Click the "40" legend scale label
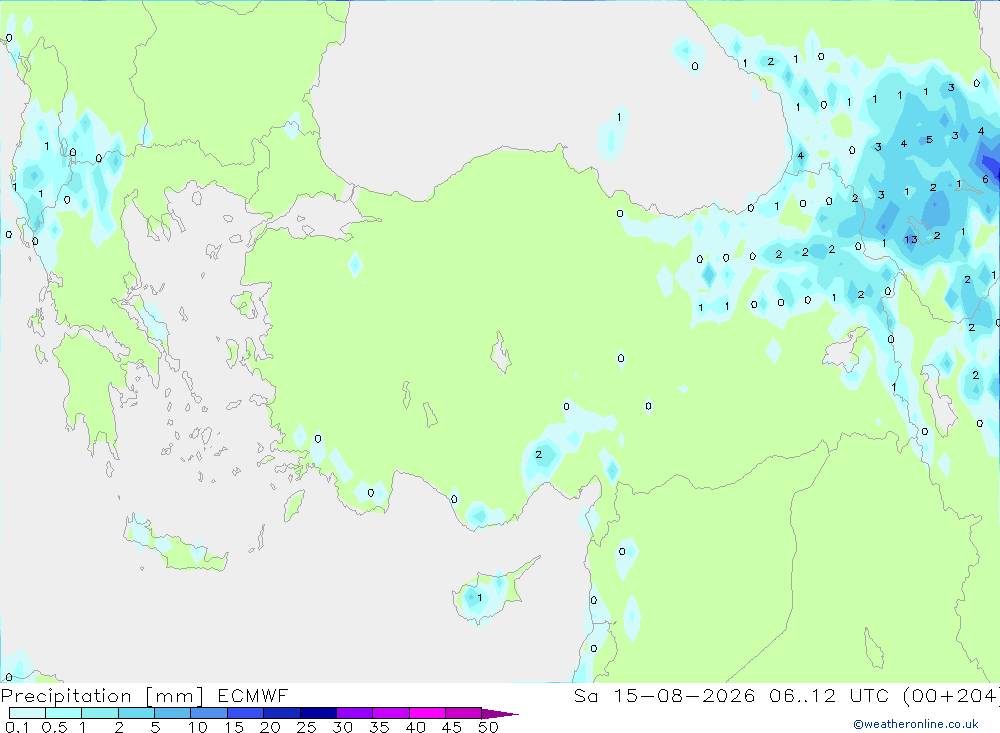This screenshot has height=733, width=1000. (x=416, y=727)
